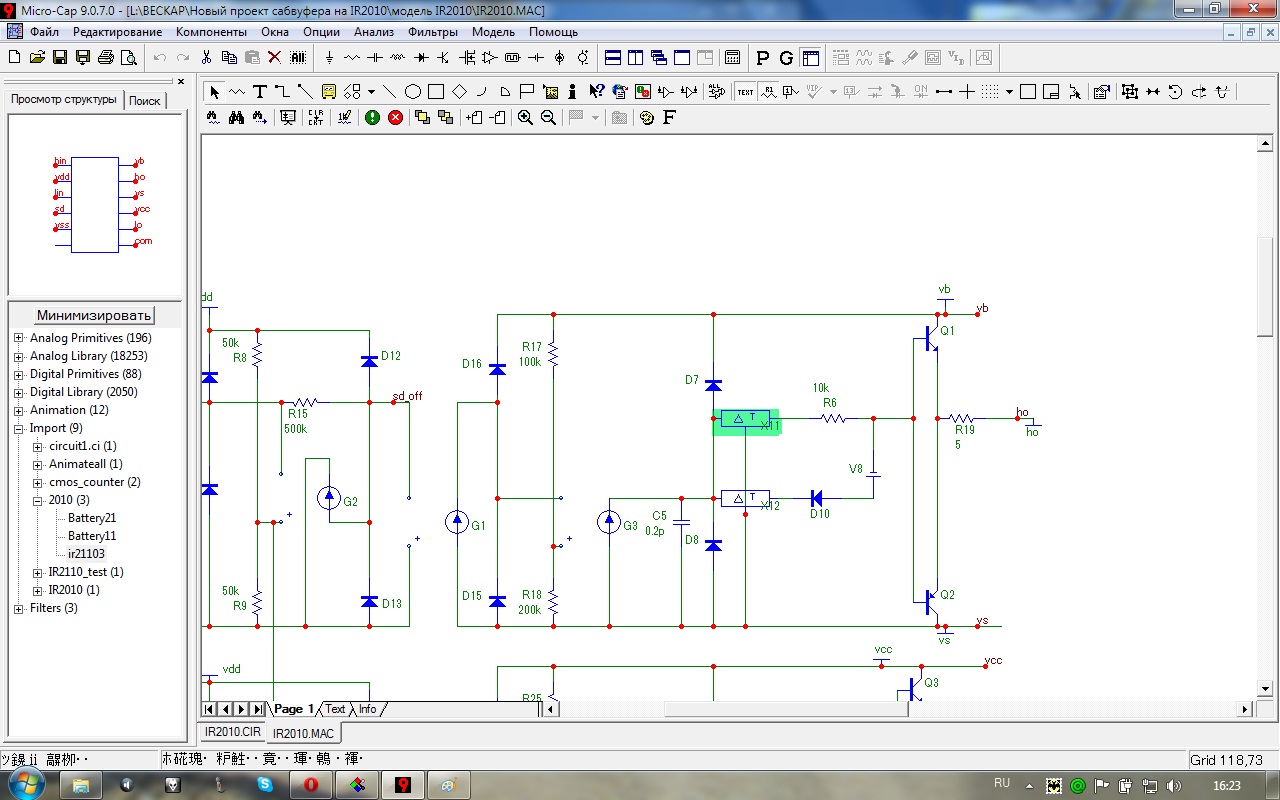The image size is (1280, 800).
Task: Click the vertical scrollbar down arrow
Action: coord(1264,688)
